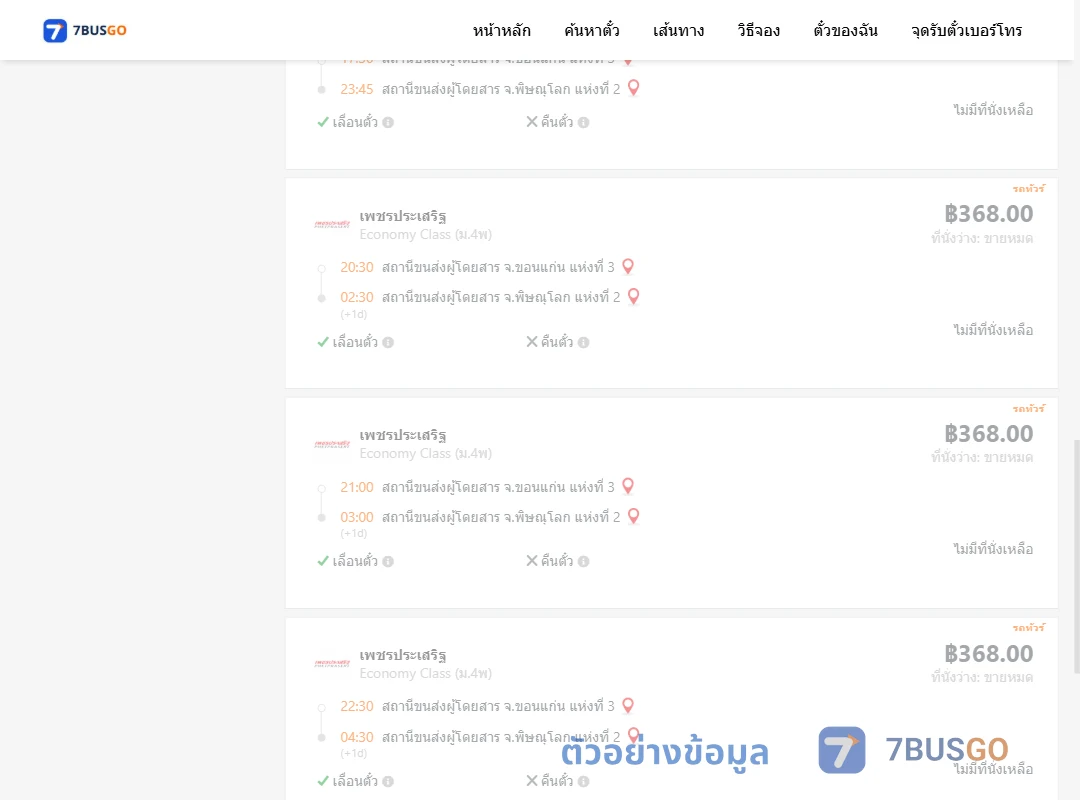1080x800 pixels.
Task: Open the ค้นหาตั๋ว menu item
Action: 592,30
